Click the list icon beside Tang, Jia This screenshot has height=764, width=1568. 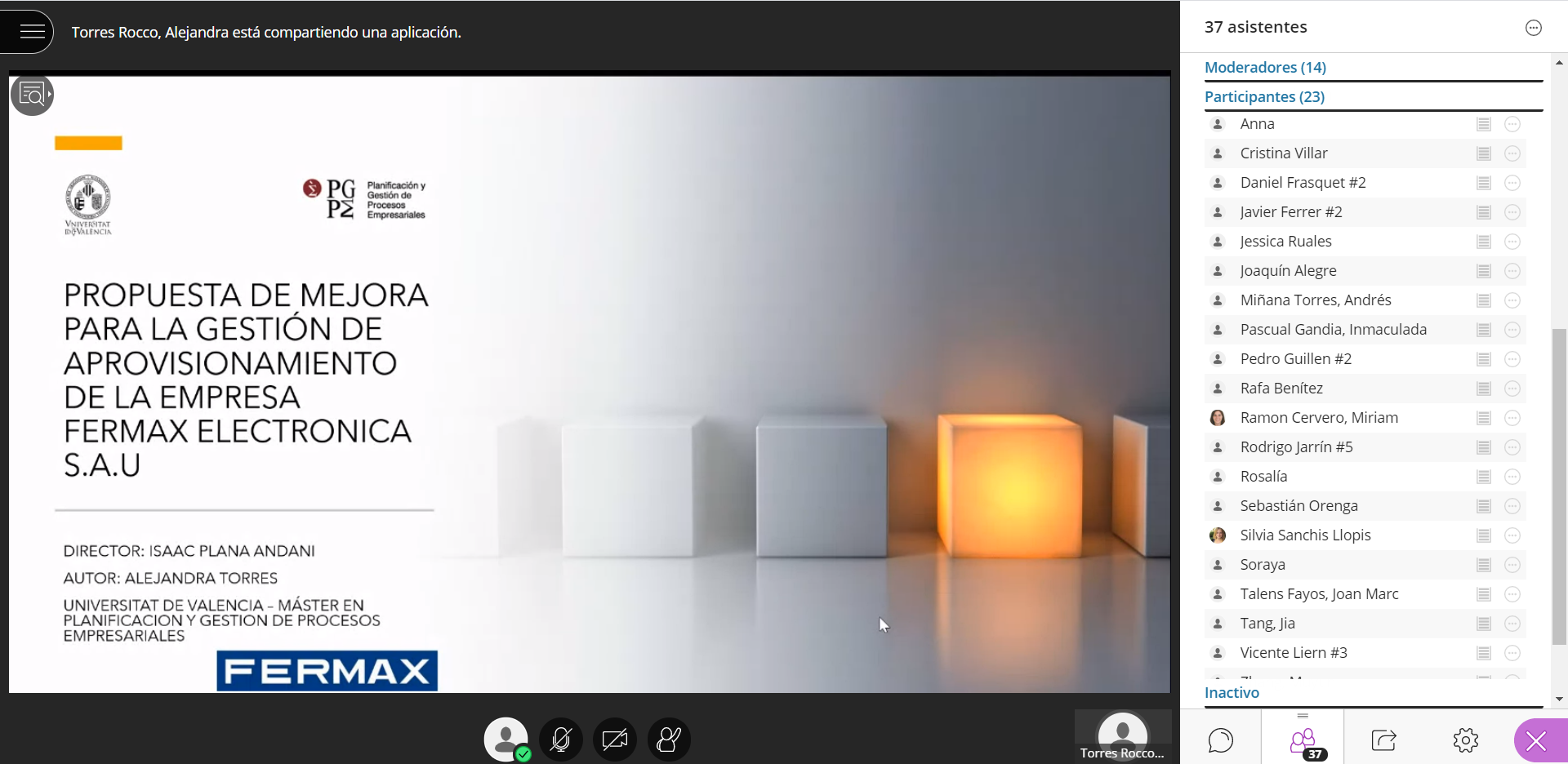[1484, 624]
